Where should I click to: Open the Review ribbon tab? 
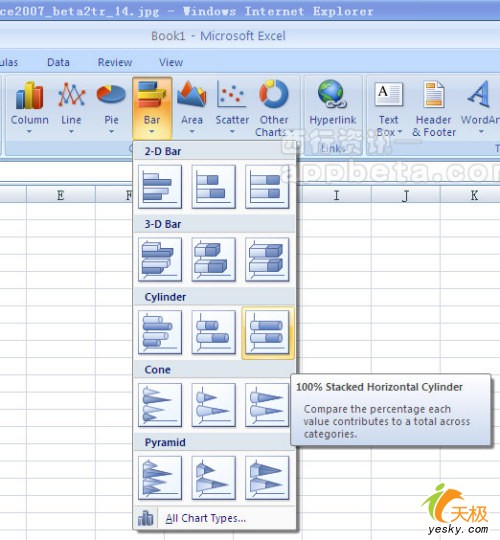(x=115, y=62)
